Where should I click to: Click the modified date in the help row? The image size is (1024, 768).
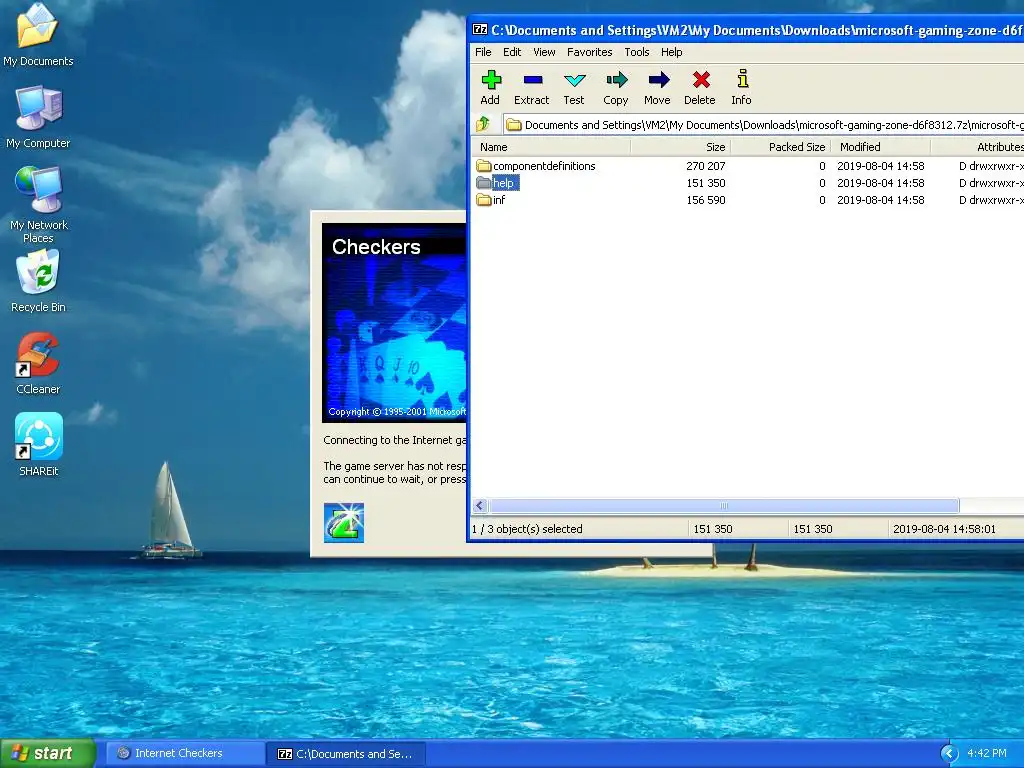click(x=880, y=183)
